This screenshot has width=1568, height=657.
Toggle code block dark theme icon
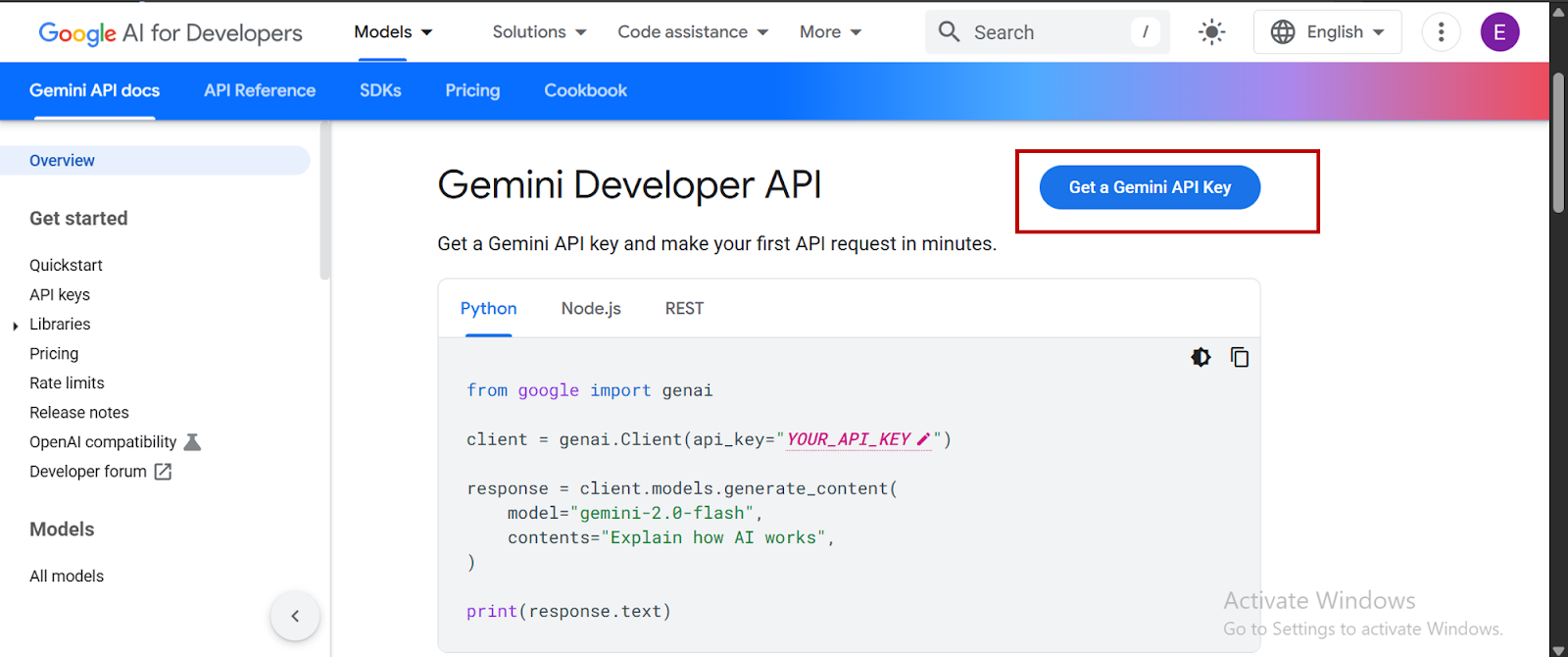1200,357
